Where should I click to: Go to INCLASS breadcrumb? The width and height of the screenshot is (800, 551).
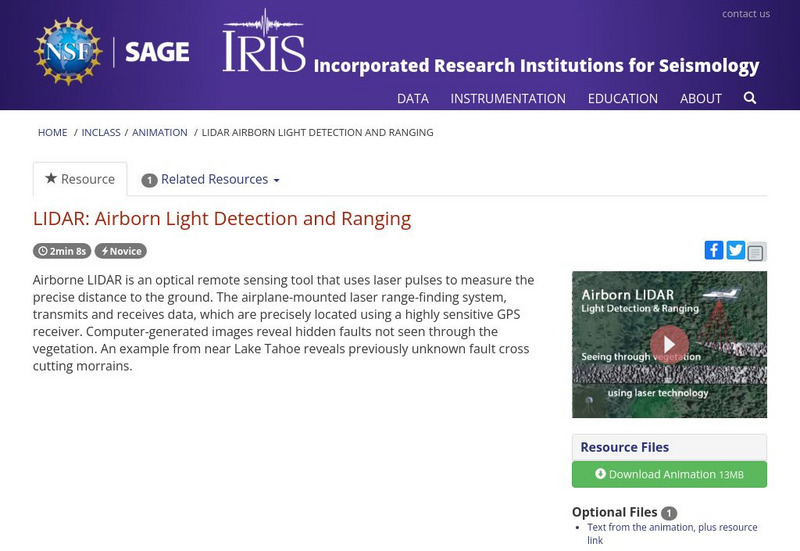101,133
